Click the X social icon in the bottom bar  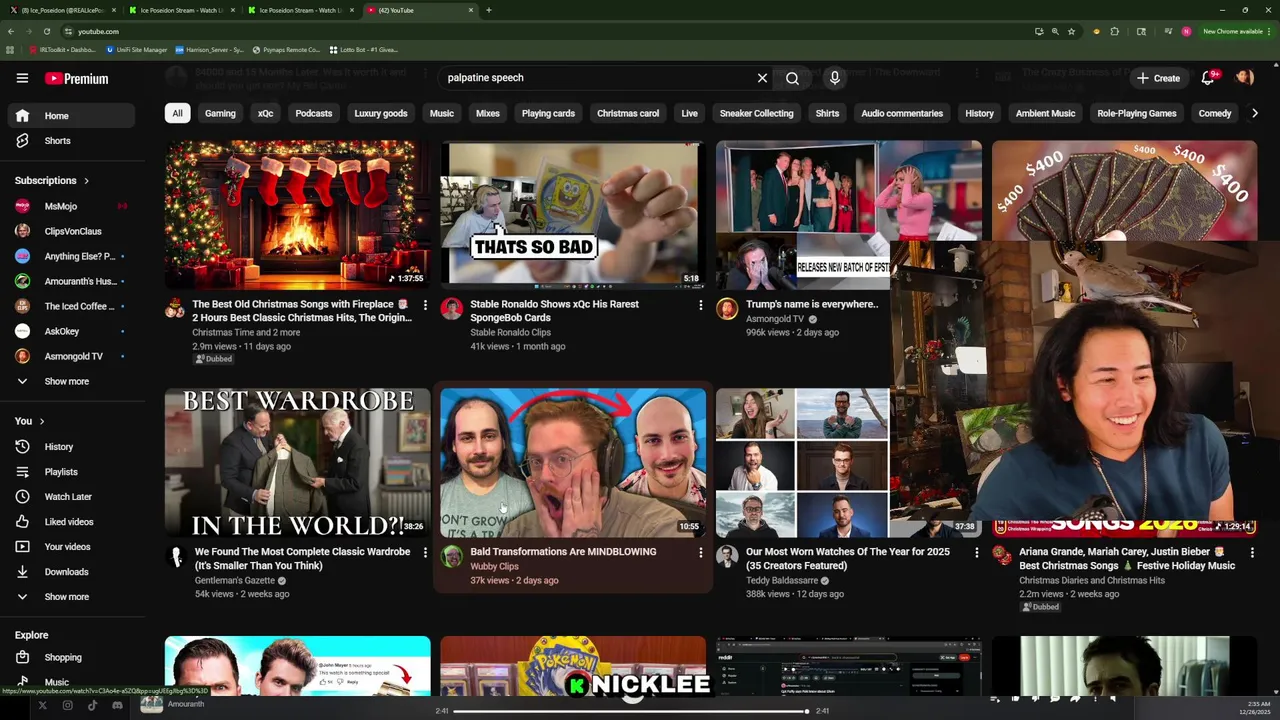pyautogui.click(x=42, y=705)
